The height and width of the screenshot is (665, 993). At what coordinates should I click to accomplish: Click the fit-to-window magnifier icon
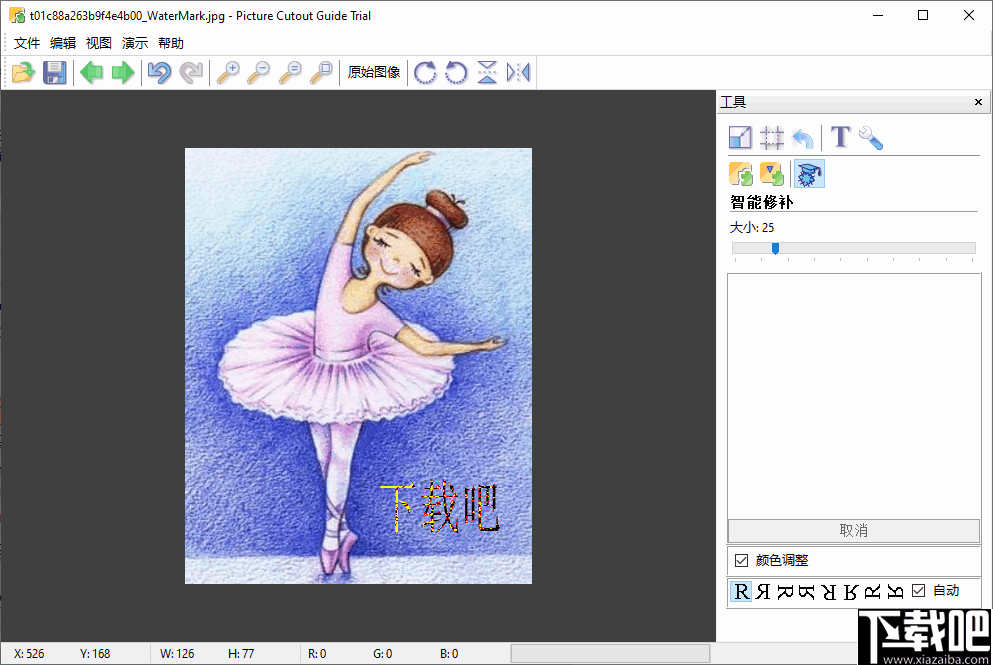point(321,72)
